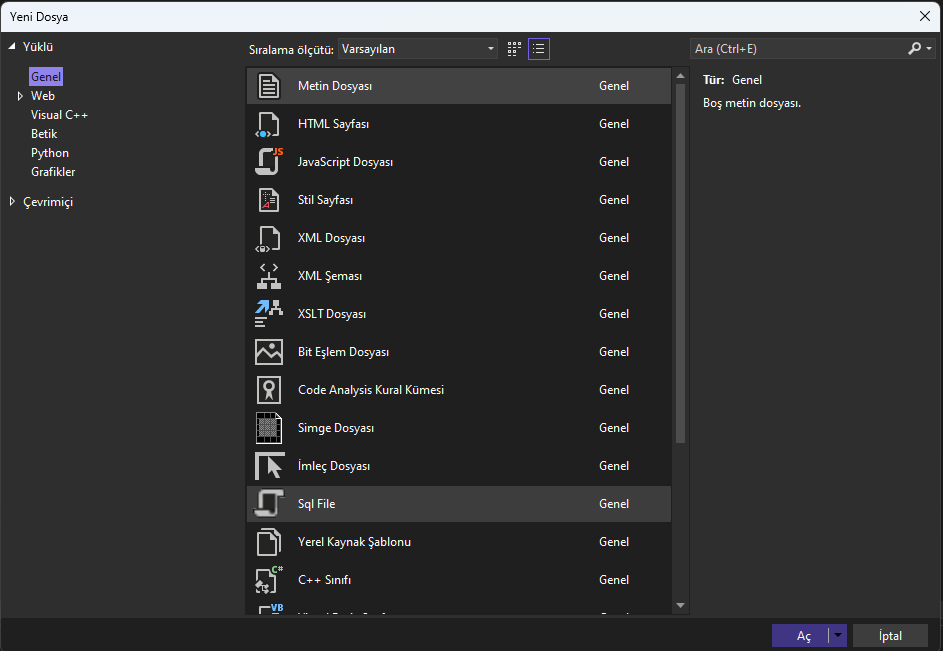Choose the Bit Eşlem Dosyası picture icon
Image resolution: width=943 pixels, height=651 pixels.
[268, 352]
